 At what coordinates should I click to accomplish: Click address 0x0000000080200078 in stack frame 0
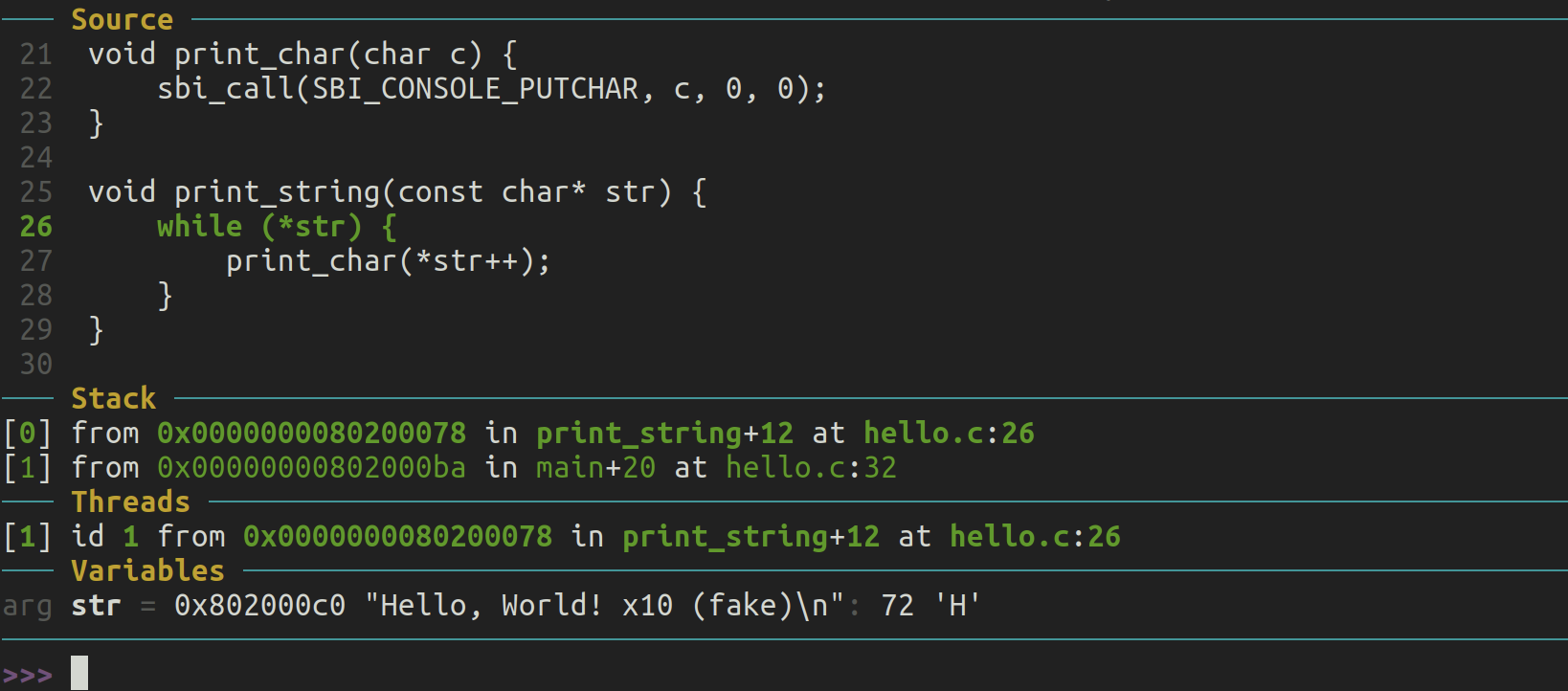pyautogui.click(x=312, y=434)
